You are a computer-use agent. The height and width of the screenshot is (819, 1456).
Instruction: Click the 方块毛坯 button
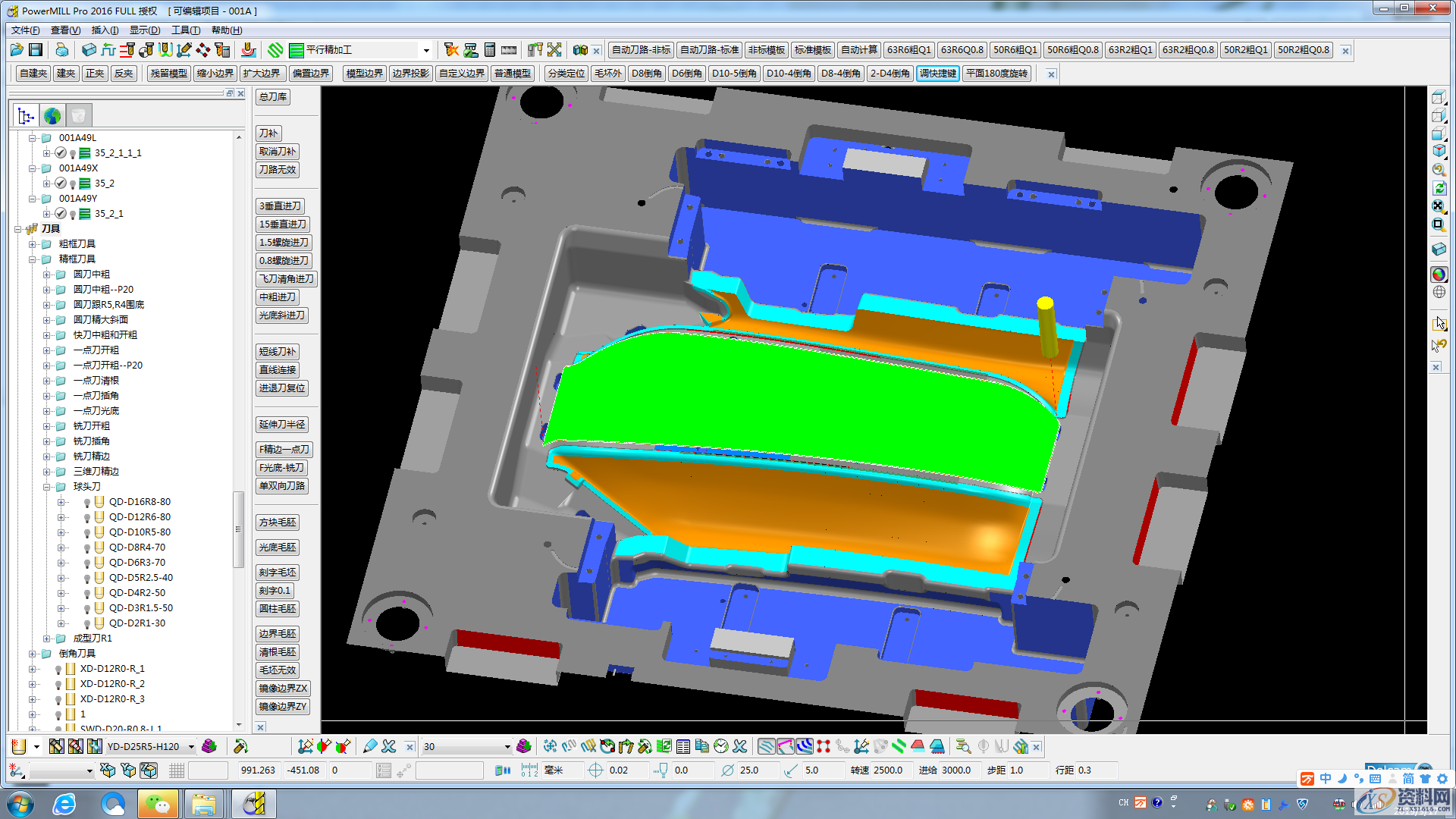click(278, 522)
